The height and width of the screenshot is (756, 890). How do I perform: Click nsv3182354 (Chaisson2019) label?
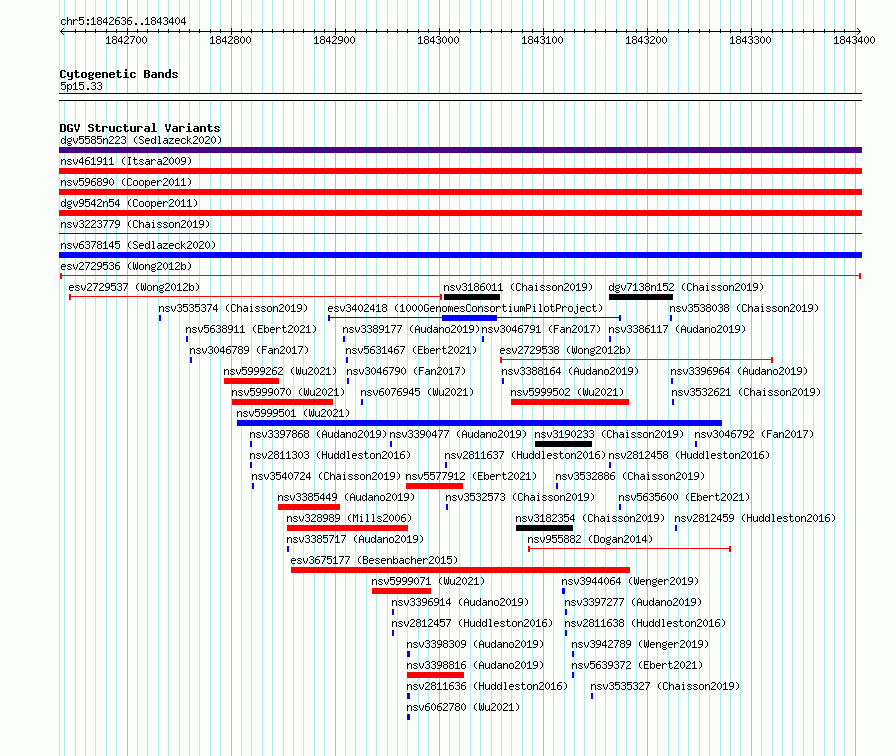click(x=590, y=518)
